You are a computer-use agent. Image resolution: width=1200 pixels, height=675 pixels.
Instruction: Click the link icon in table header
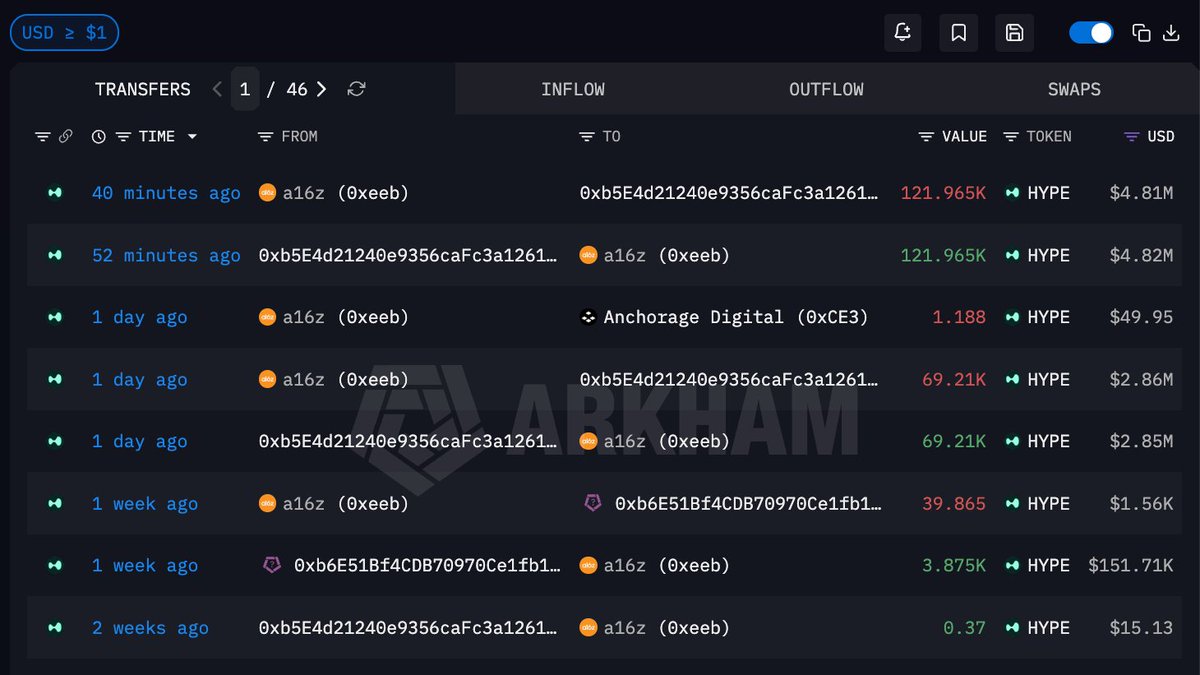point(65,137)
